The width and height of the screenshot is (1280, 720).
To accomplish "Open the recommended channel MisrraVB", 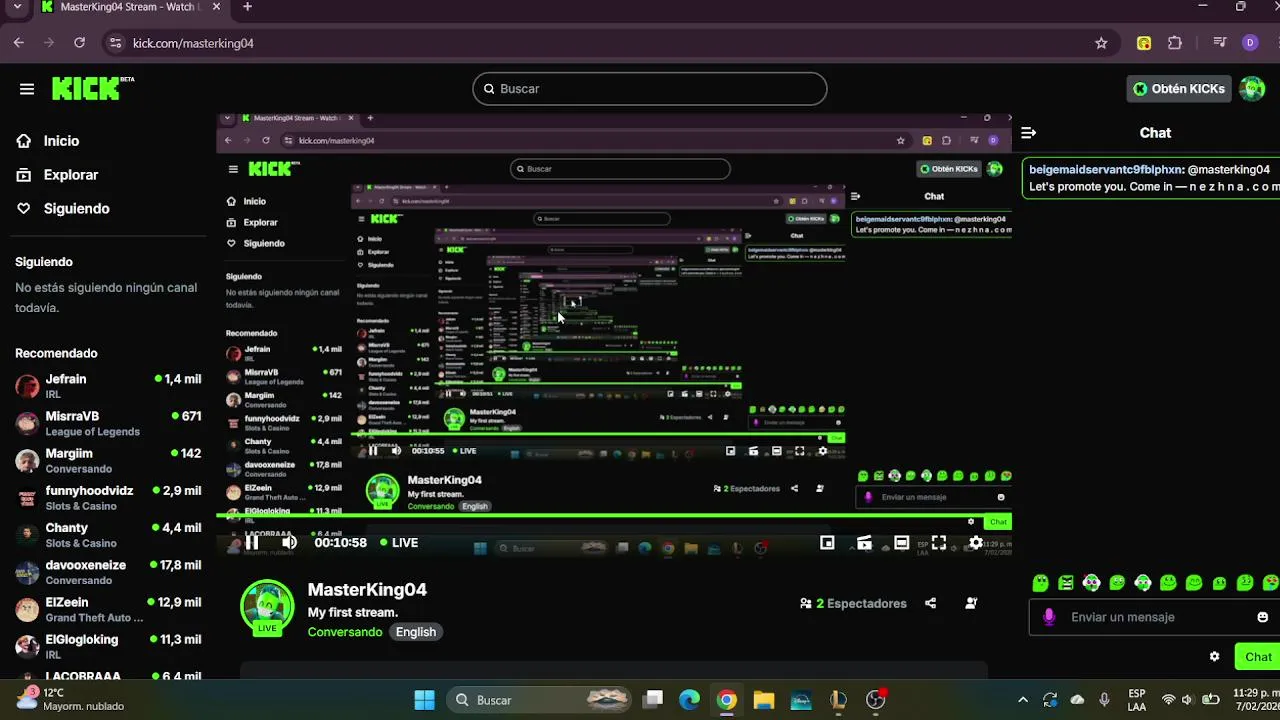I will (108, 423).
